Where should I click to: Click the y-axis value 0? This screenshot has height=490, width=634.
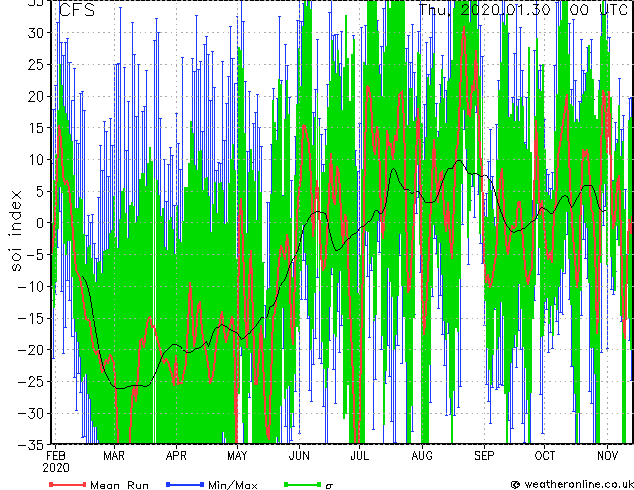[x=40, y=223]
